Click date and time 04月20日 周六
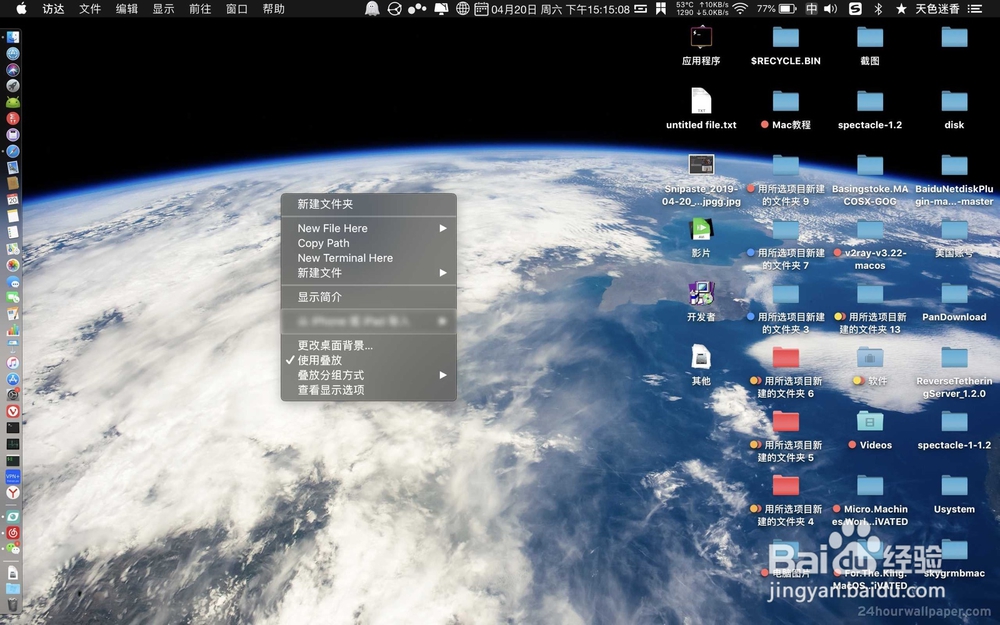The image size is (1000, 625). (560, 9)
